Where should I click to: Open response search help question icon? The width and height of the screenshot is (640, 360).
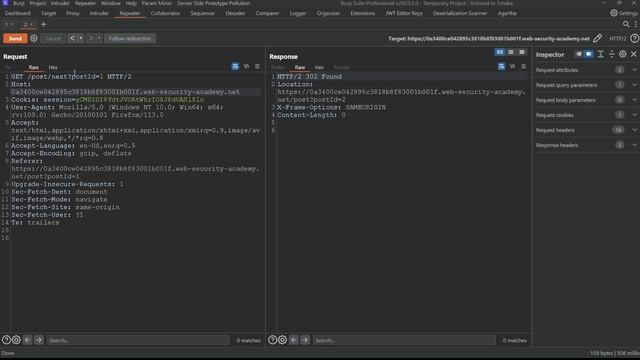point(272,340)
